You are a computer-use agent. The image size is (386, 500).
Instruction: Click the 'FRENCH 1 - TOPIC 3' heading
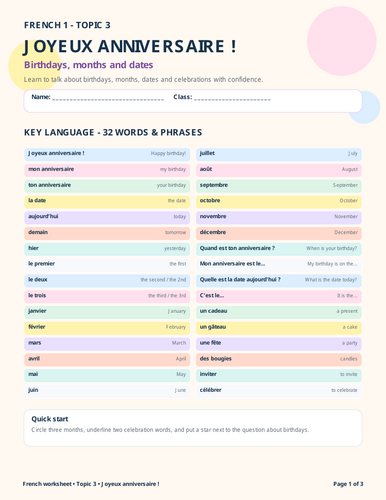(67, 25)
